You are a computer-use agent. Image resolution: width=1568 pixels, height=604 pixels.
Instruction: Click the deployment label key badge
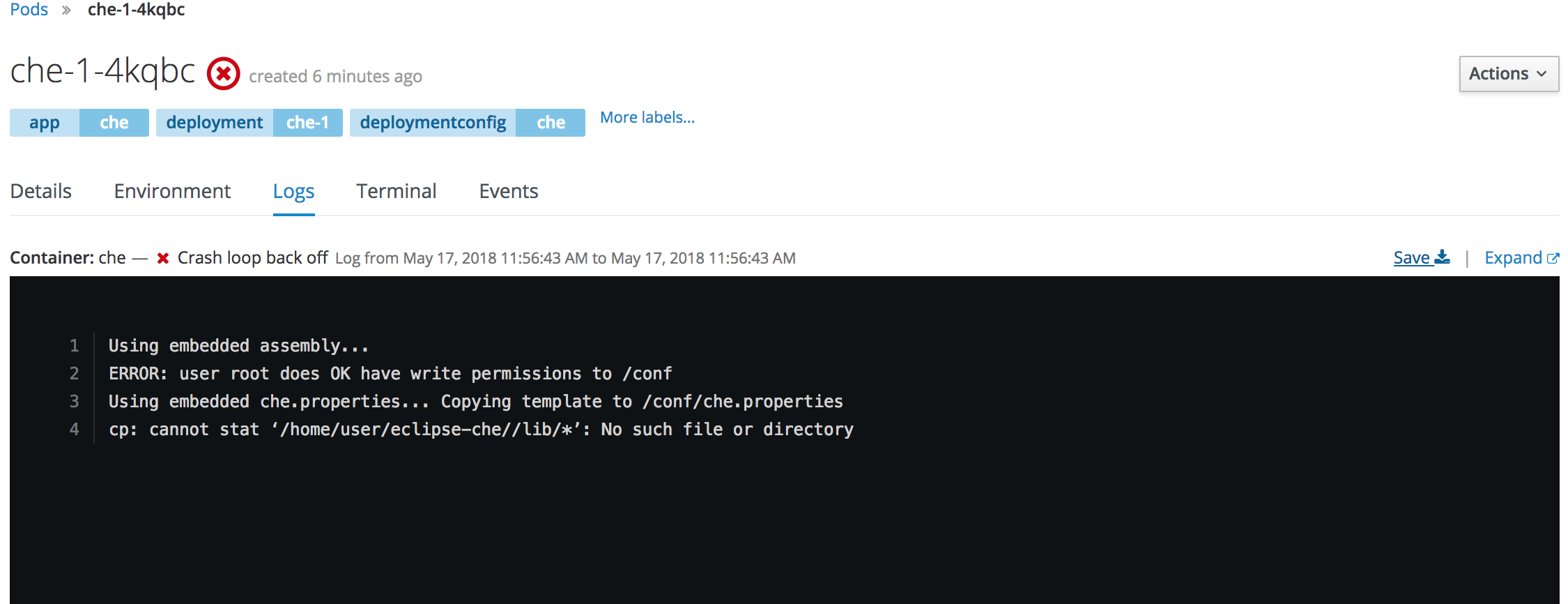(214, 122)
